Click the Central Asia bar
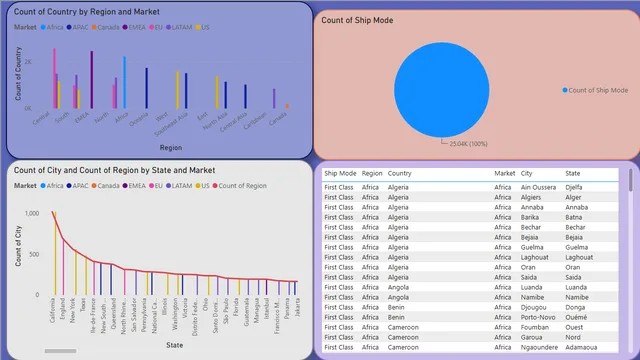640x360 pixels. tap(245, 96)
